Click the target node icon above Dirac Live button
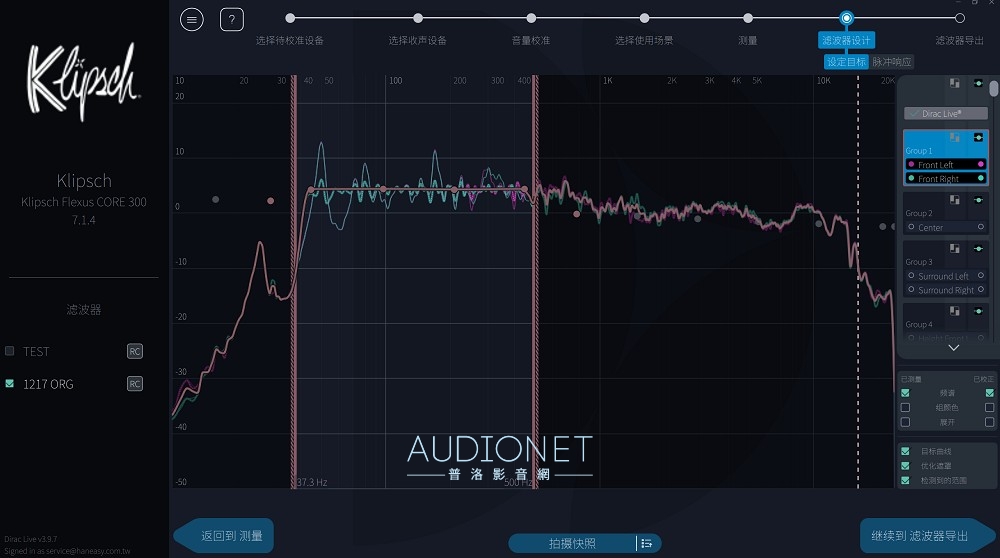The width and height of the screenshot is (1000, 558). click(978, 83)
